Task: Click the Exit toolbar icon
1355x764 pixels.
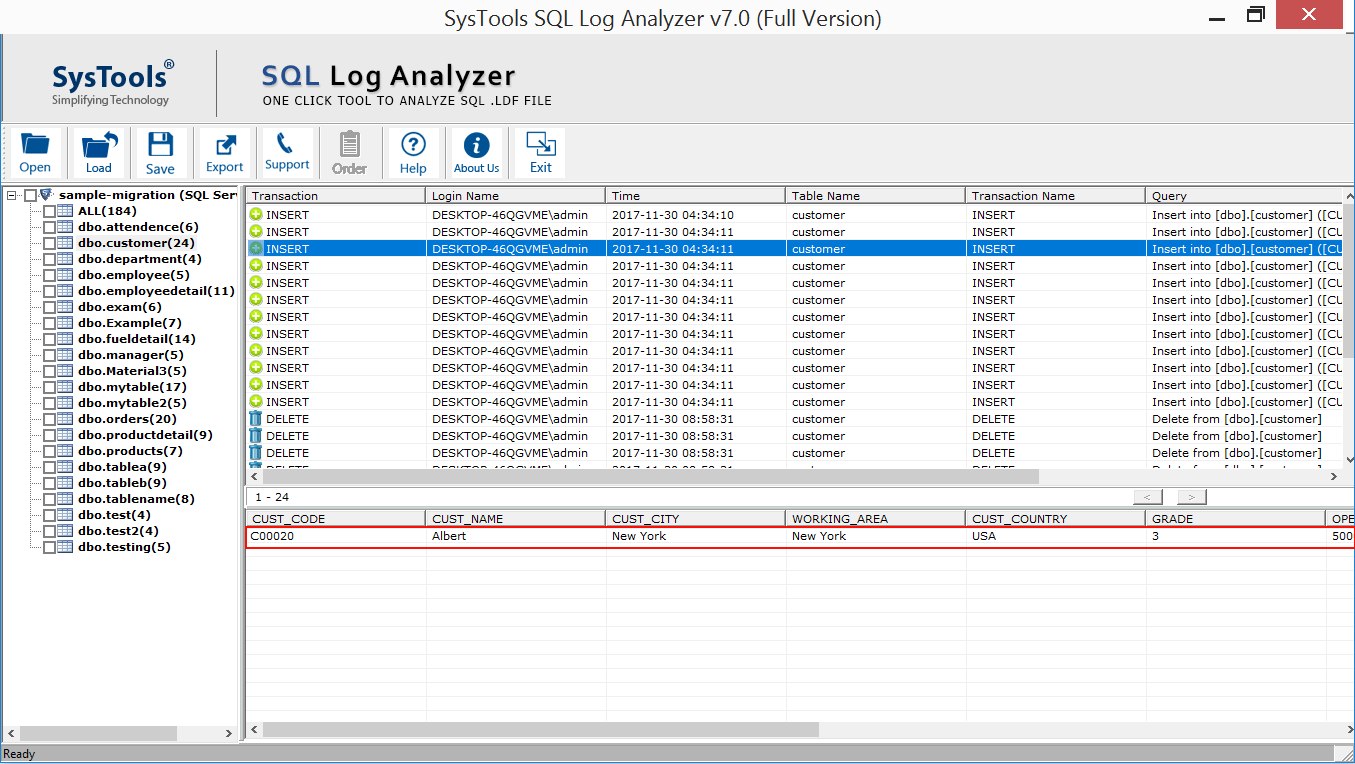Action: pos(541,153)
